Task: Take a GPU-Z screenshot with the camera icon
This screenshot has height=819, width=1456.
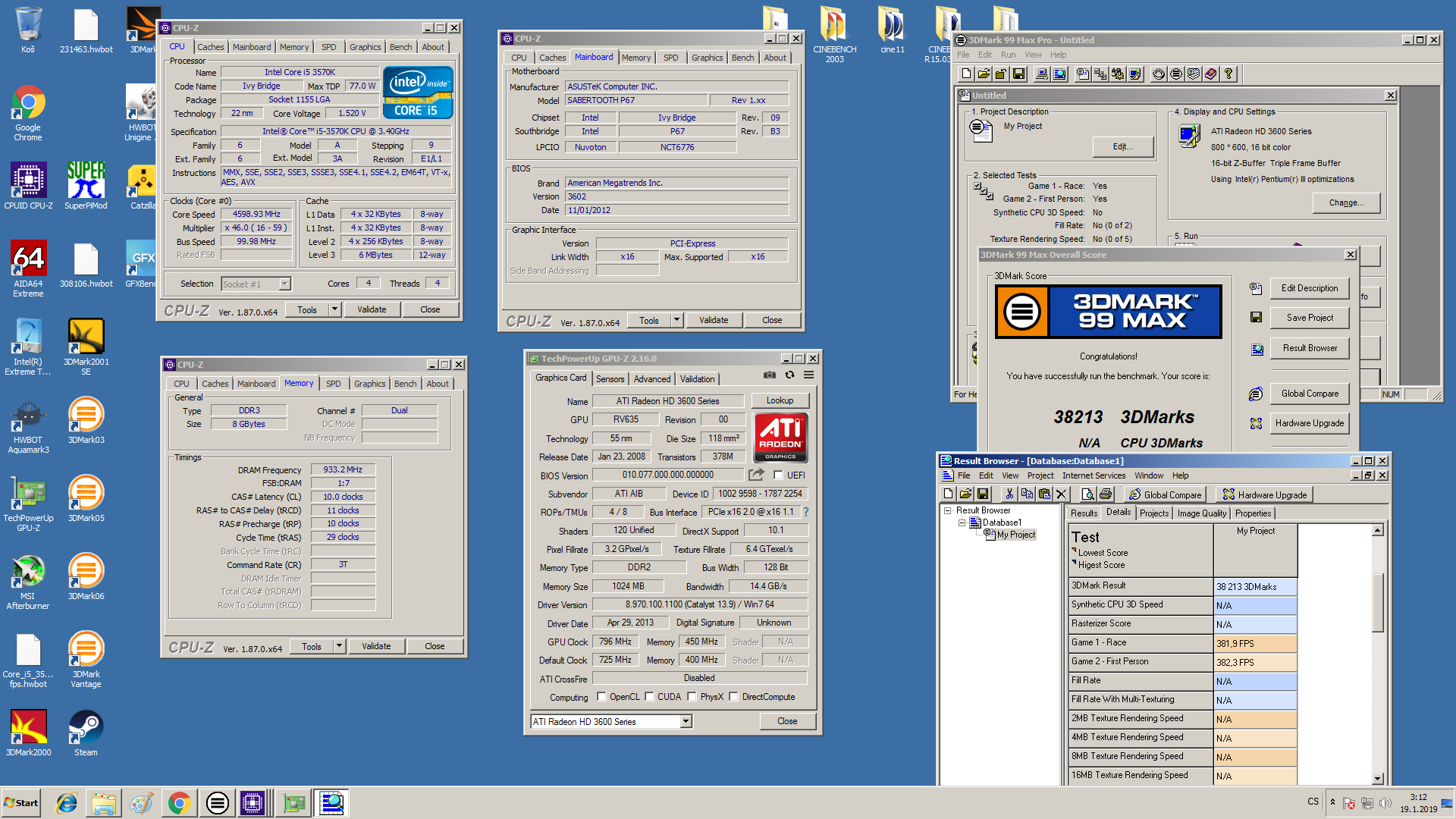Action: click(x=770, y=375)
